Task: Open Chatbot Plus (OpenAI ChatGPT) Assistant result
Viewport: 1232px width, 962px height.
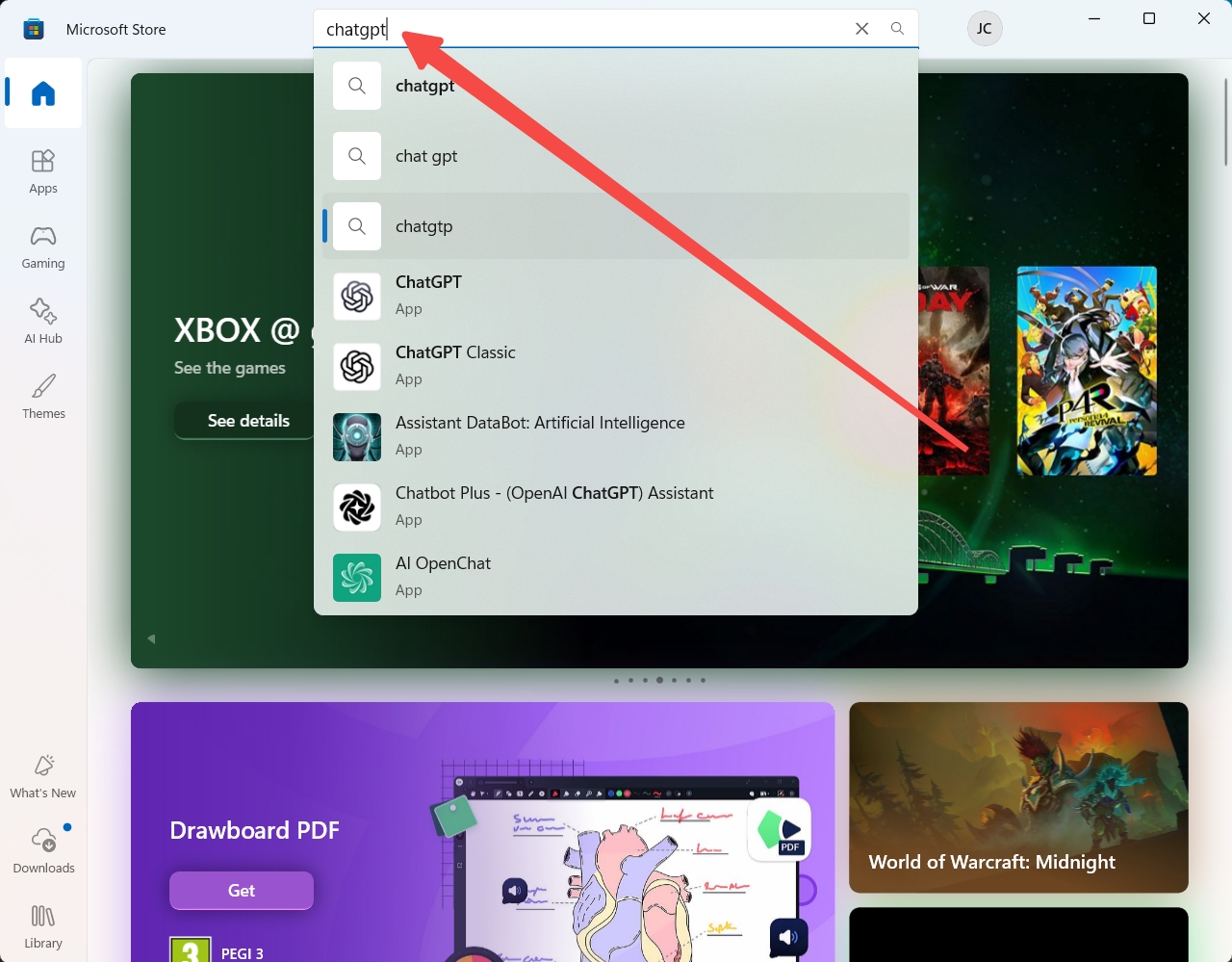Action: click(x=616, y=507)
